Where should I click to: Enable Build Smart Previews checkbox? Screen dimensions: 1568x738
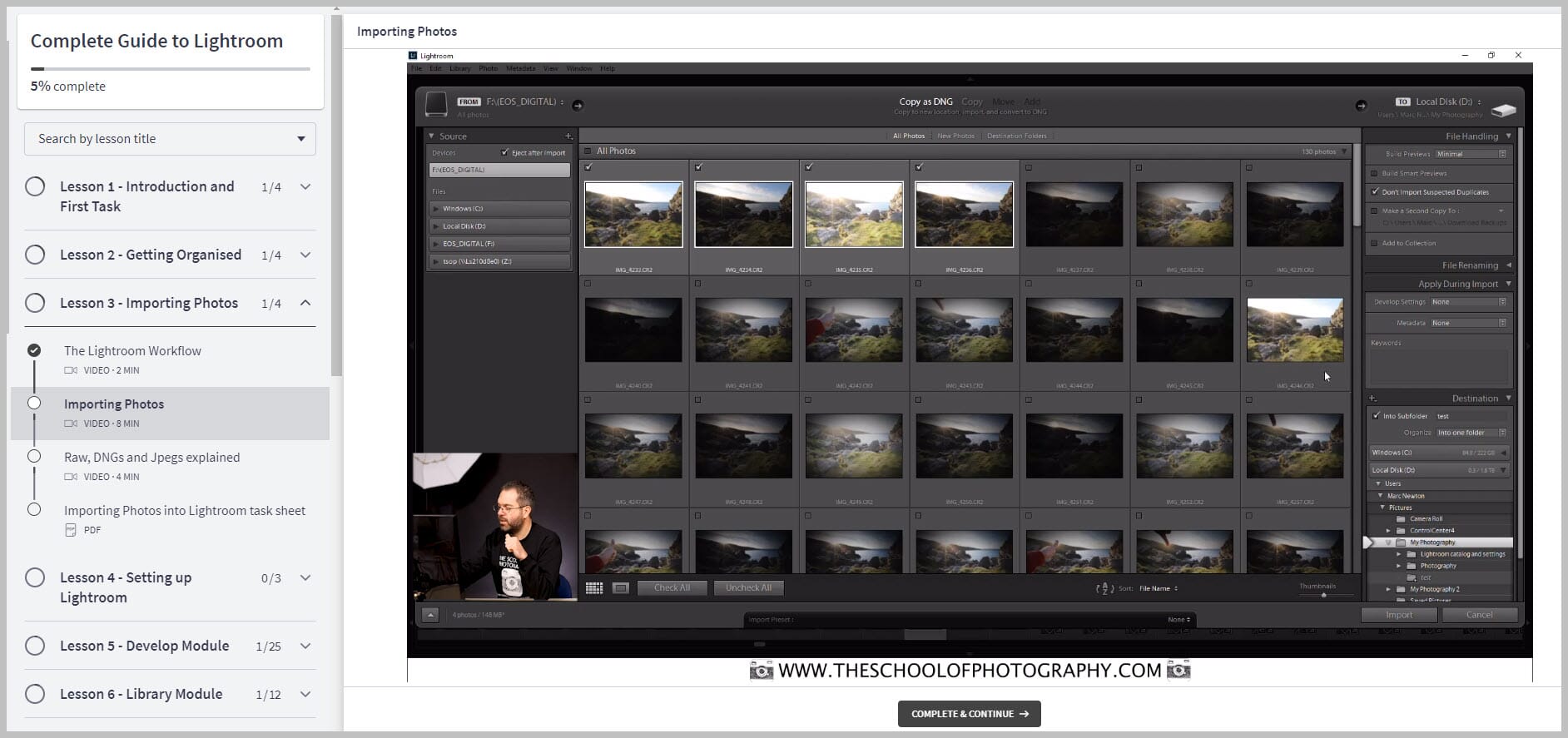click(x=1374, y=173)
